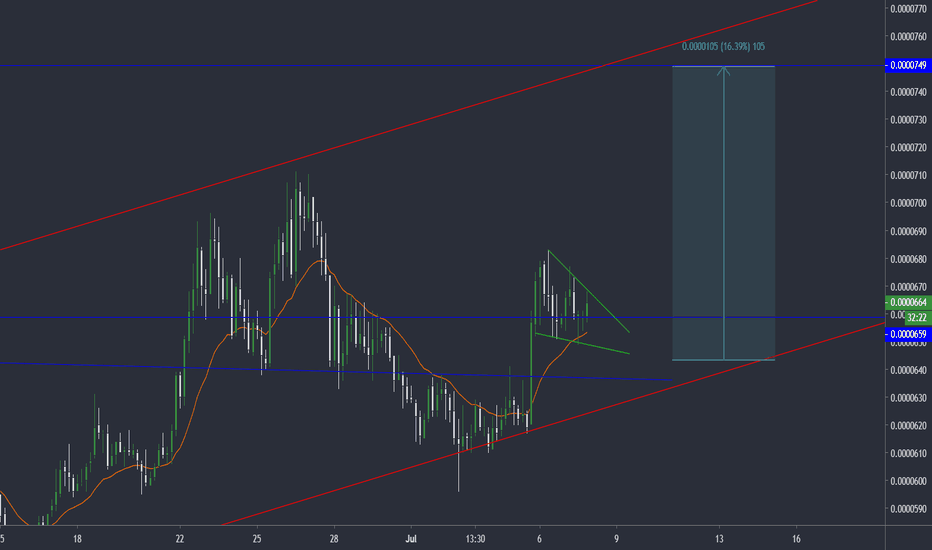932x550 pixels.
Task: Click the 0.0000680 price axis value
Action: [x=908, y=259]
